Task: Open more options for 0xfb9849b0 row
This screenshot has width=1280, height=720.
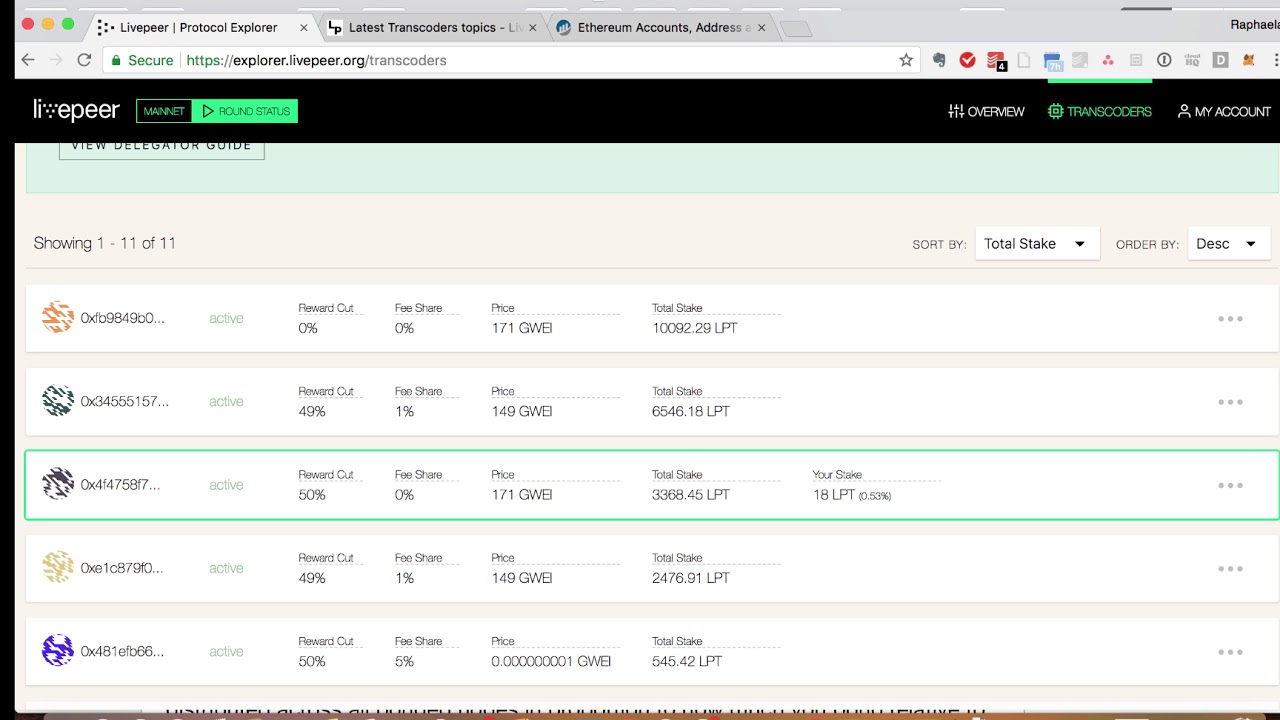Action: click(1230, 318)
